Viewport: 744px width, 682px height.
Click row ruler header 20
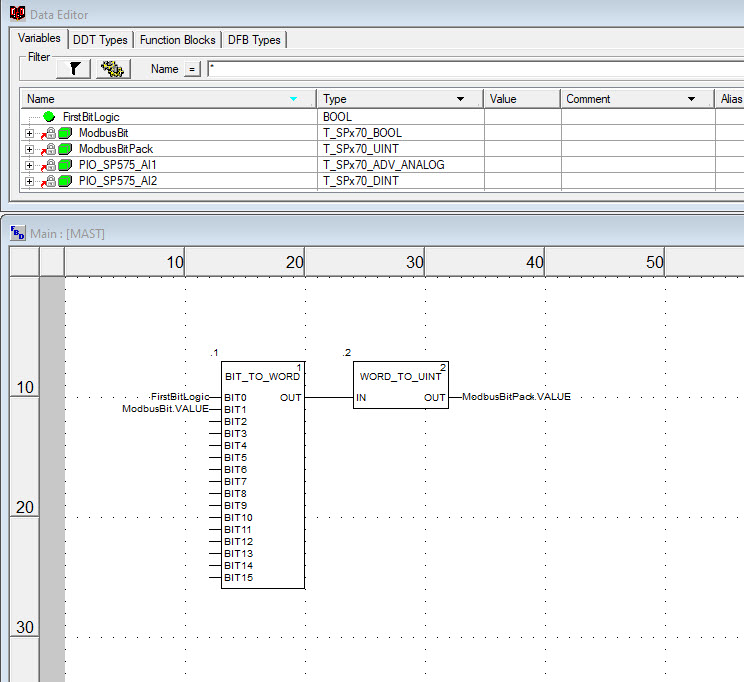click(25, 457)
